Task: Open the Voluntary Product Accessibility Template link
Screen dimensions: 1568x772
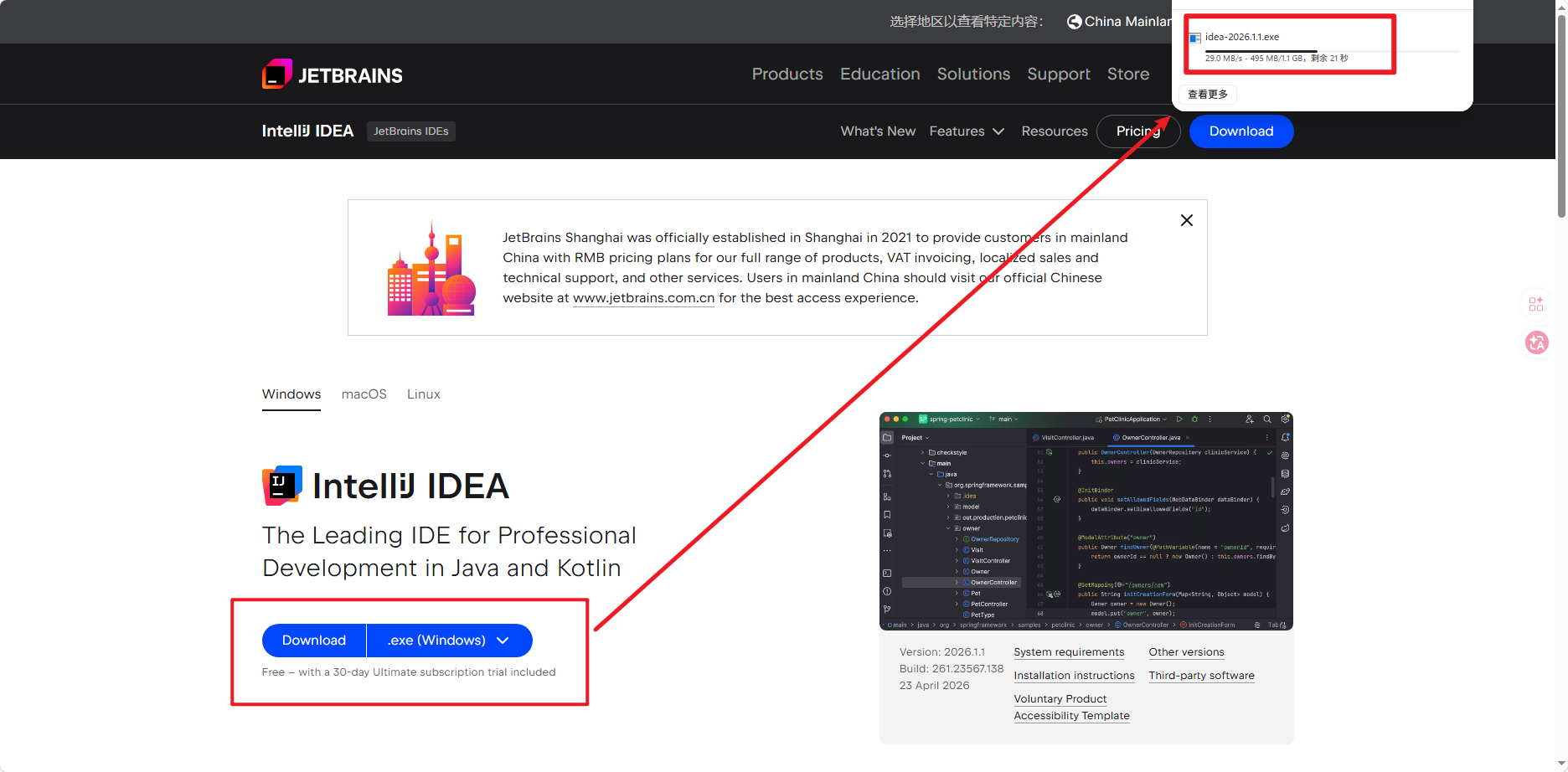Action: click(x=1072, y=708)
